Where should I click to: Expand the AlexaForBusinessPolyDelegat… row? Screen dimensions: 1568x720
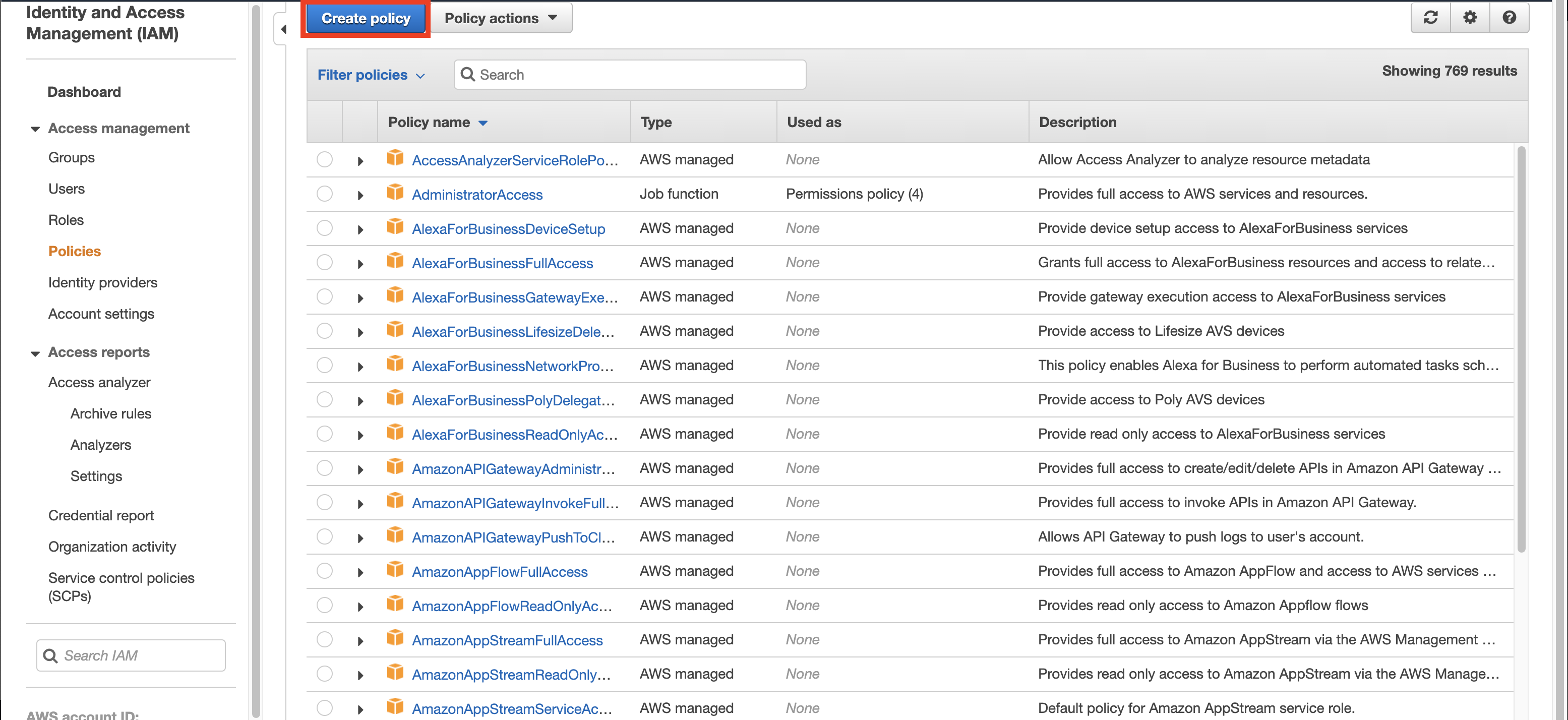pyautogui.click(x=360, y=401)
